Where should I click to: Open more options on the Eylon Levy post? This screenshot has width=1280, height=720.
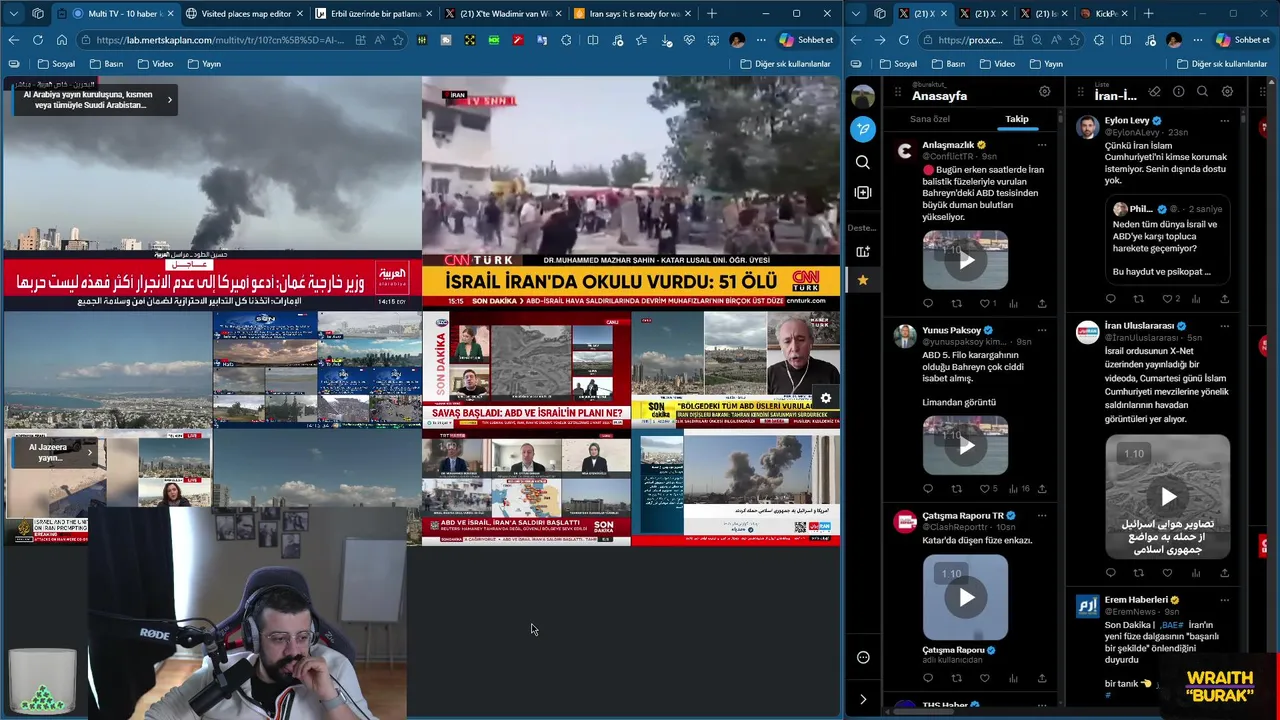pos(1224,120)
